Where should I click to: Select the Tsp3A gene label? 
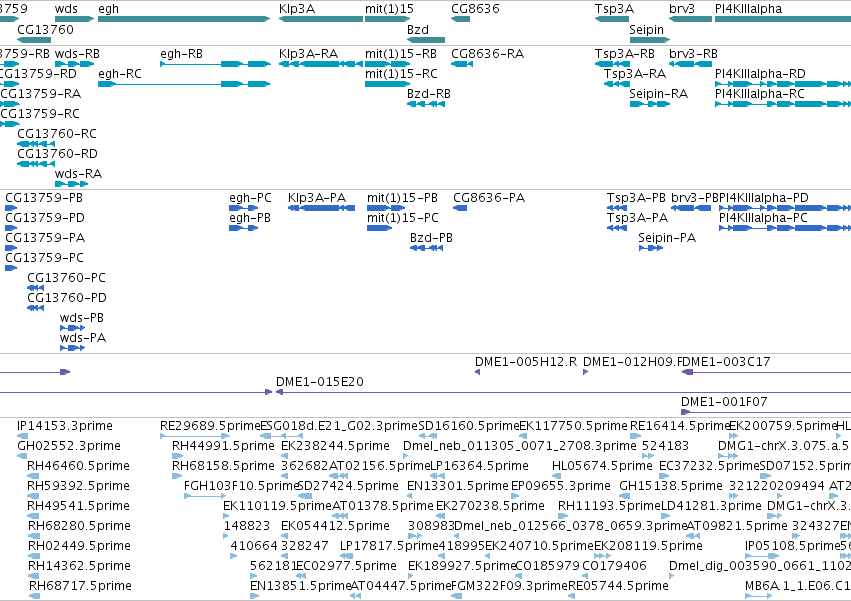pyautogui.click(x=614, y=9)
